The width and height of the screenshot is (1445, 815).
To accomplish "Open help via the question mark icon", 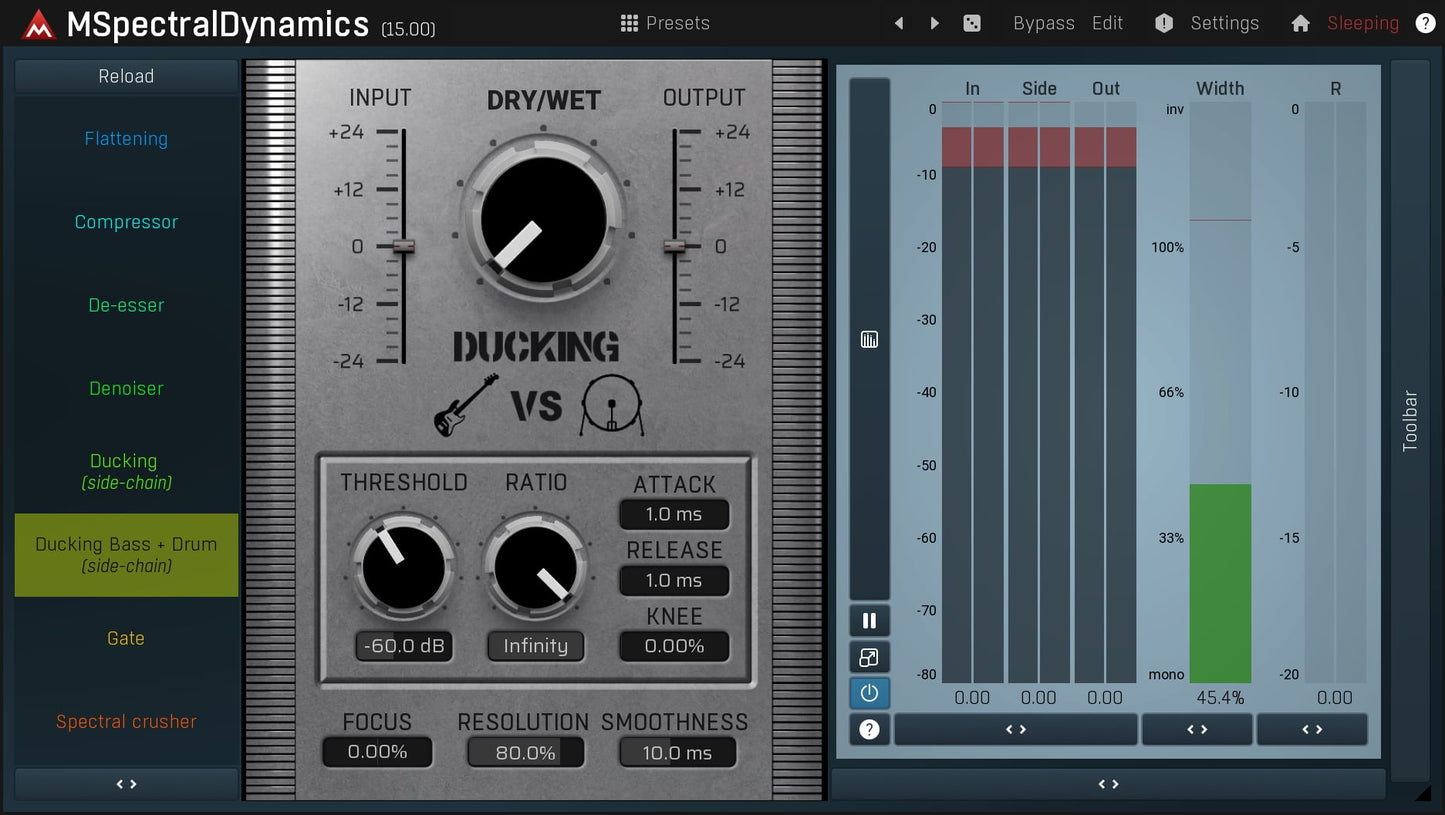I will coord(1425,22).
